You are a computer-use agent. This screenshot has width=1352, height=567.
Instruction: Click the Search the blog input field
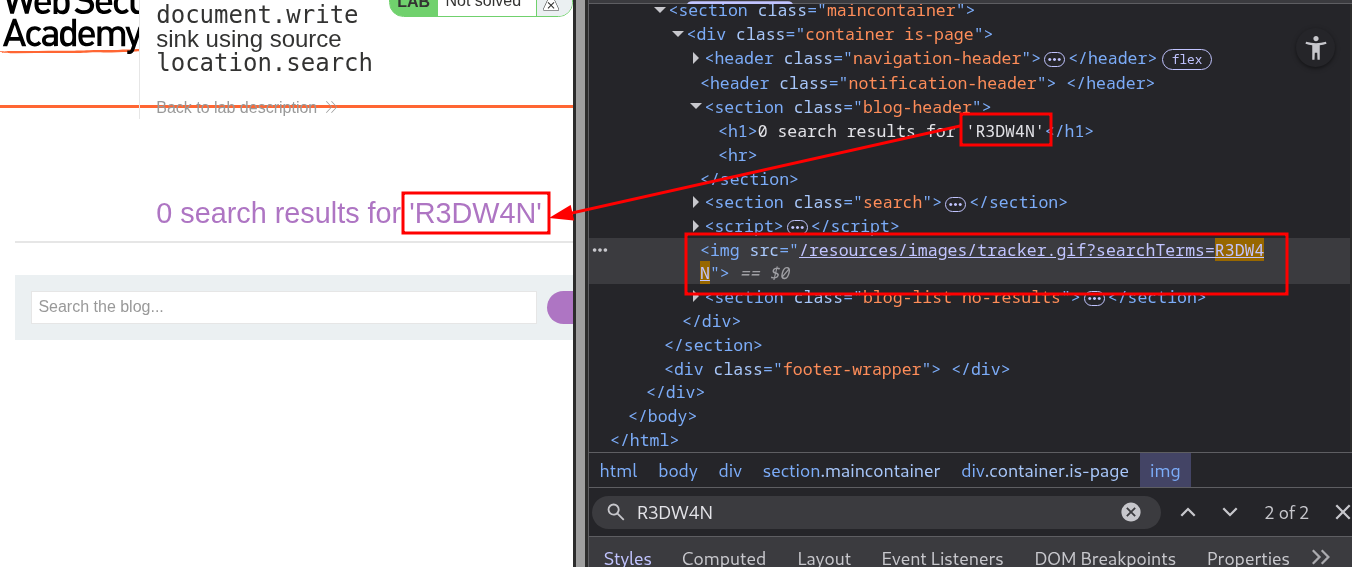point(284,307)
